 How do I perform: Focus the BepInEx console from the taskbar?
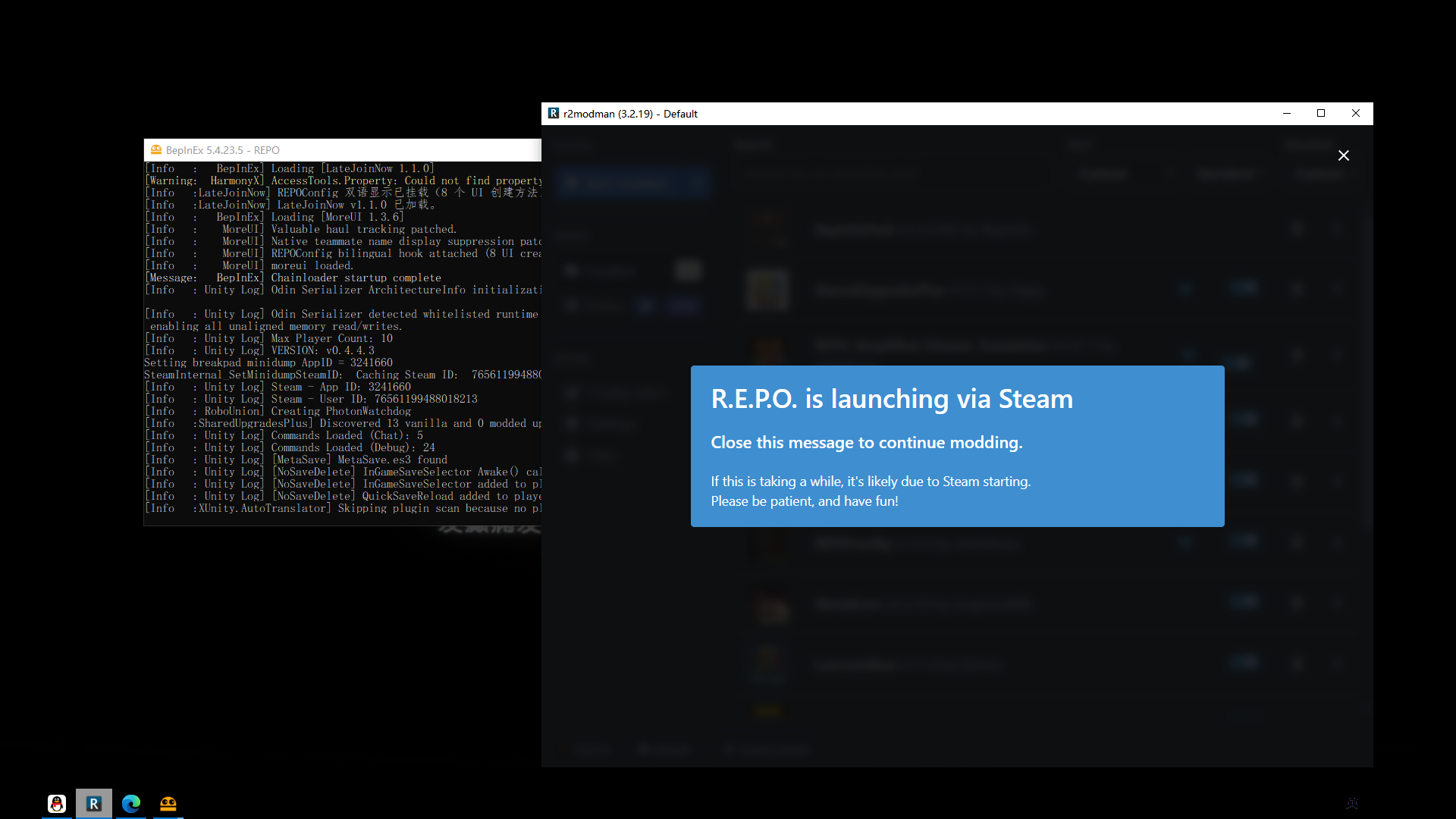coord(168,804)
